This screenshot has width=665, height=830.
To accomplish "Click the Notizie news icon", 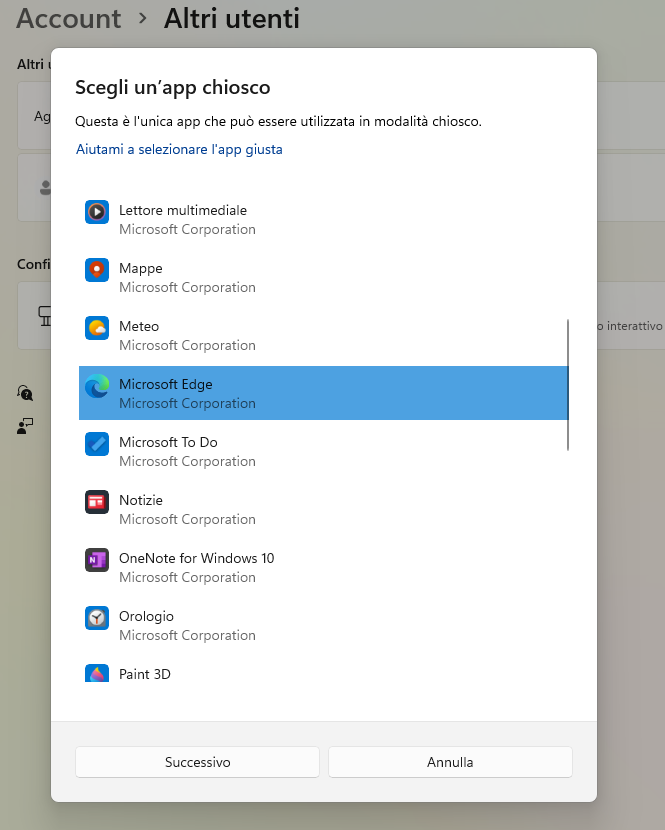I will coord(97,502).
